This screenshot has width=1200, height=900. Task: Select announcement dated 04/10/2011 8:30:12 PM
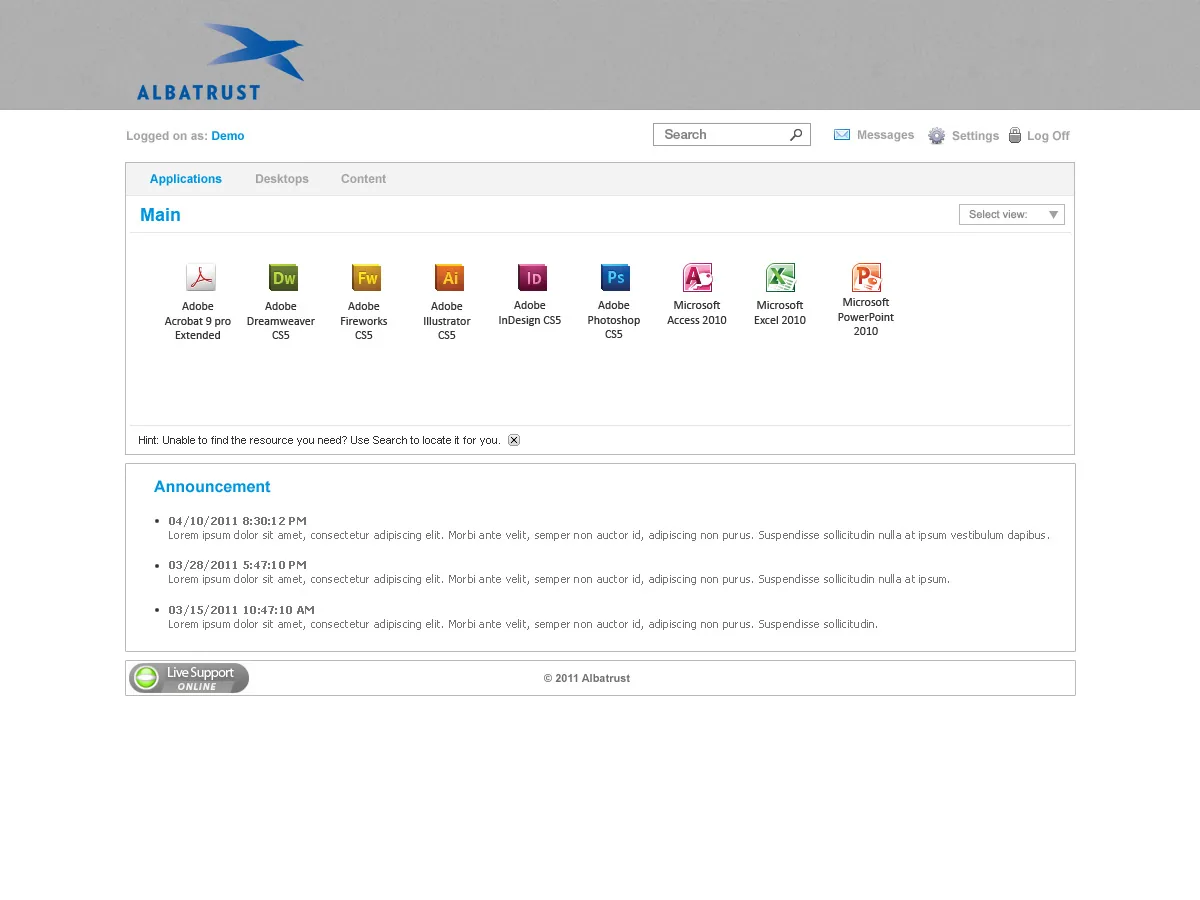click(237, 521)
